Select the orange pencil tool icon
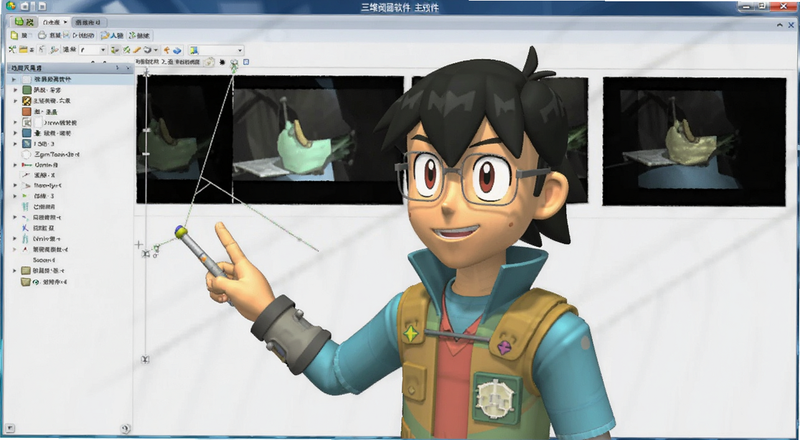The height and width of the screenshot is (440, 800). 137,50
